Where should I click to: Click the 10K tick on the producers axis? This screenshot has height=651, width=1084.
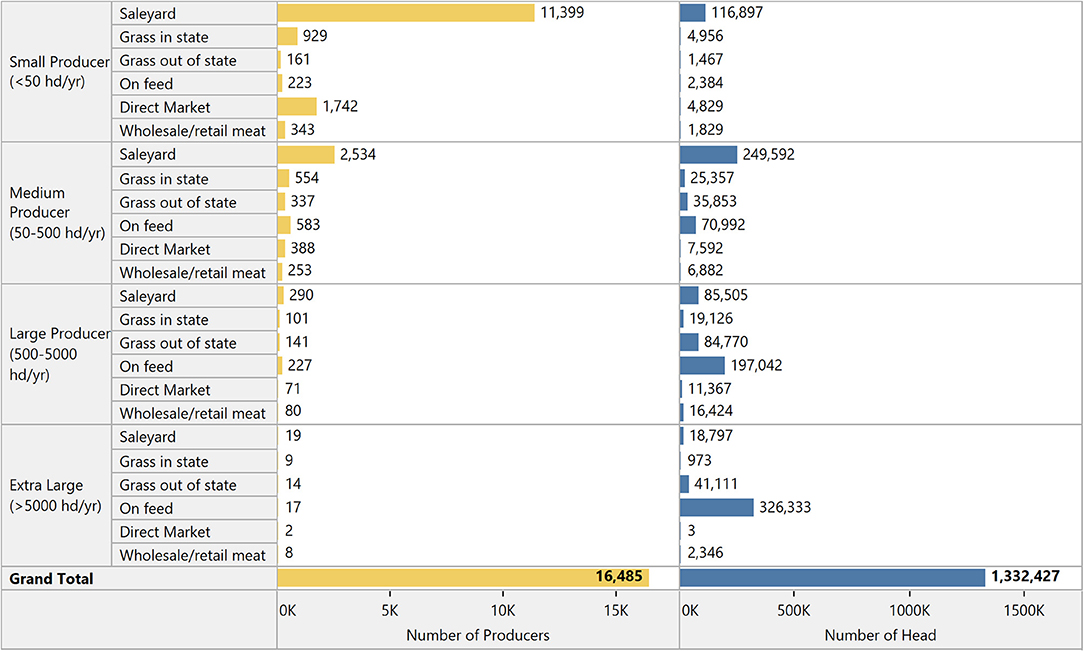503,611
